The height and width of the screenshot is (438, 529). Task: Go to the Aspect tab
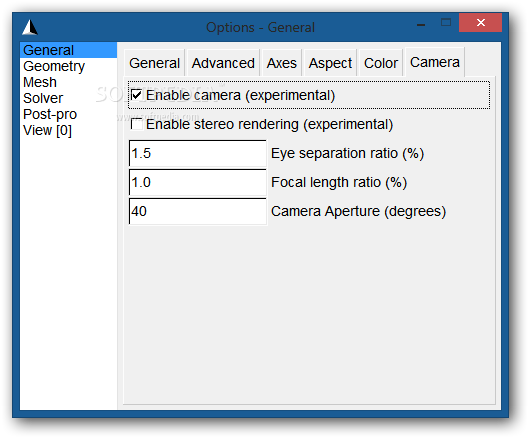pos(330,63)
